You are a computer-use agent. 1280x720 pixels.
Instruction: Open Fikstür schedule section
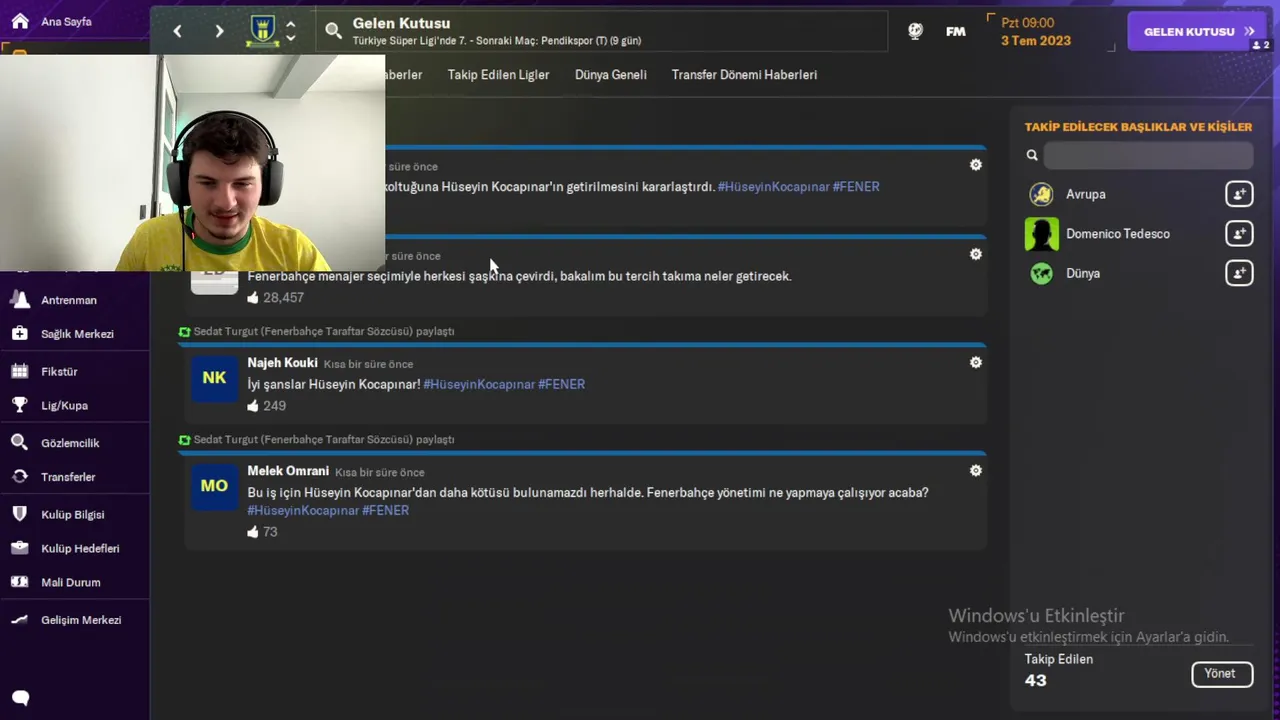(59, 371)
